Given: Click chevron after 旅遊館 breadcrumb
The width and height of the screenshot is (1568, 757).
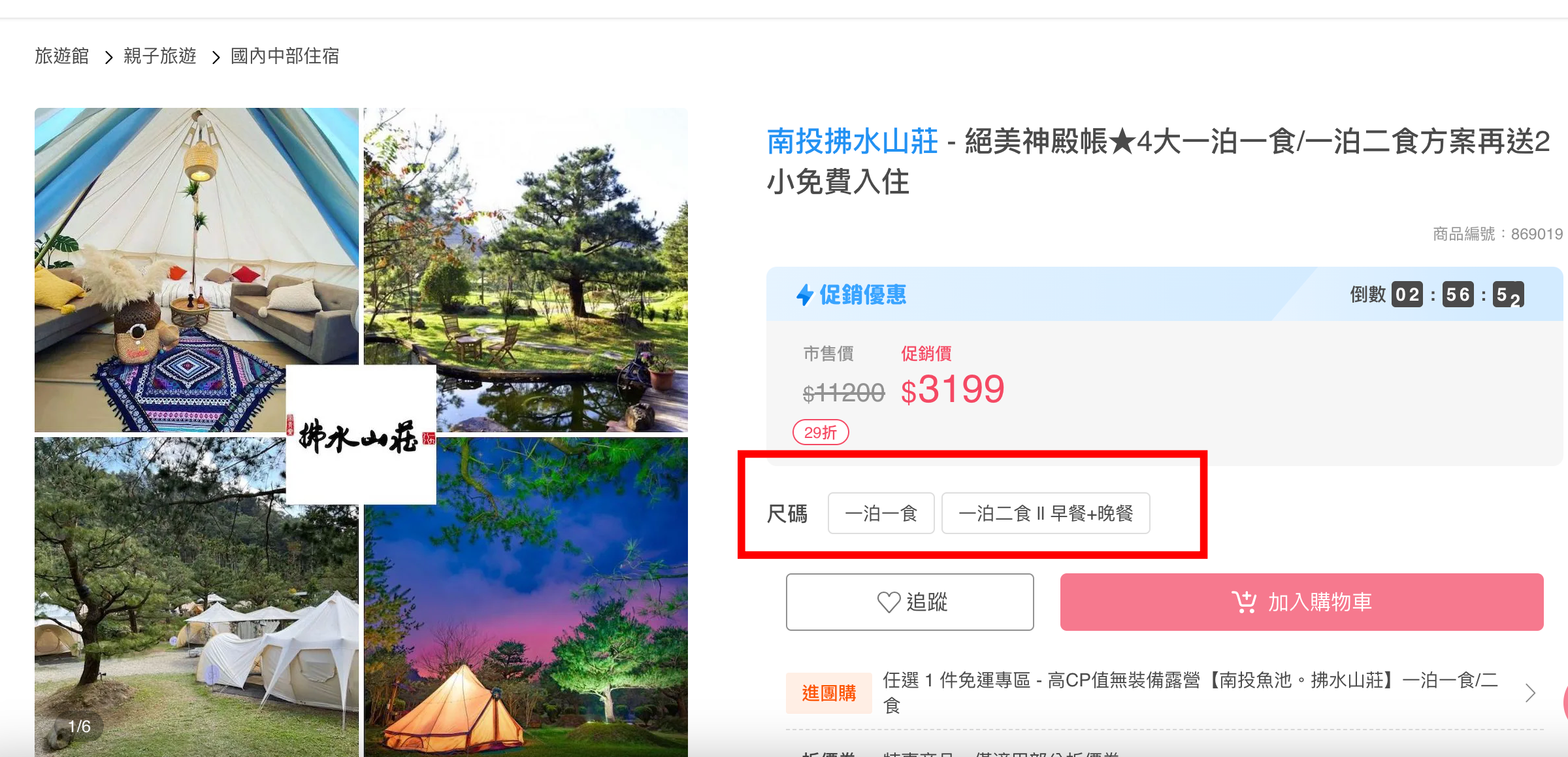Looking at the screenshot, I should click(x=109, y=58).
